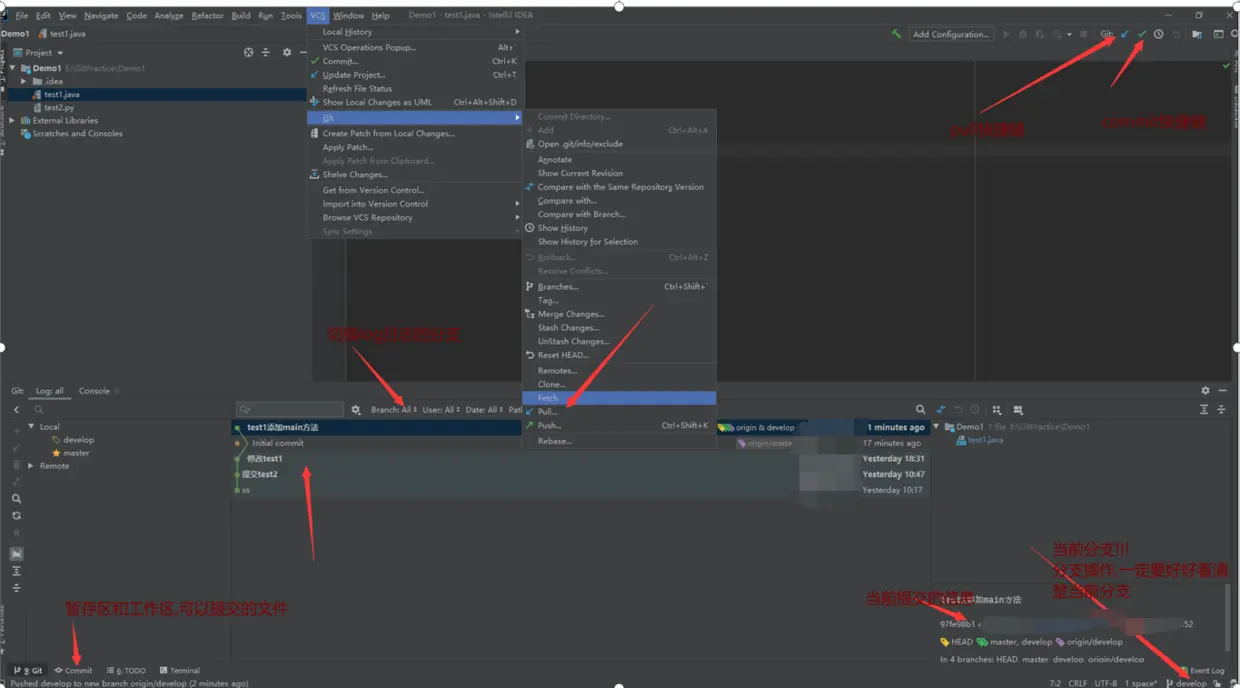Select the 'Initial commit' log row

pos(580,443)
